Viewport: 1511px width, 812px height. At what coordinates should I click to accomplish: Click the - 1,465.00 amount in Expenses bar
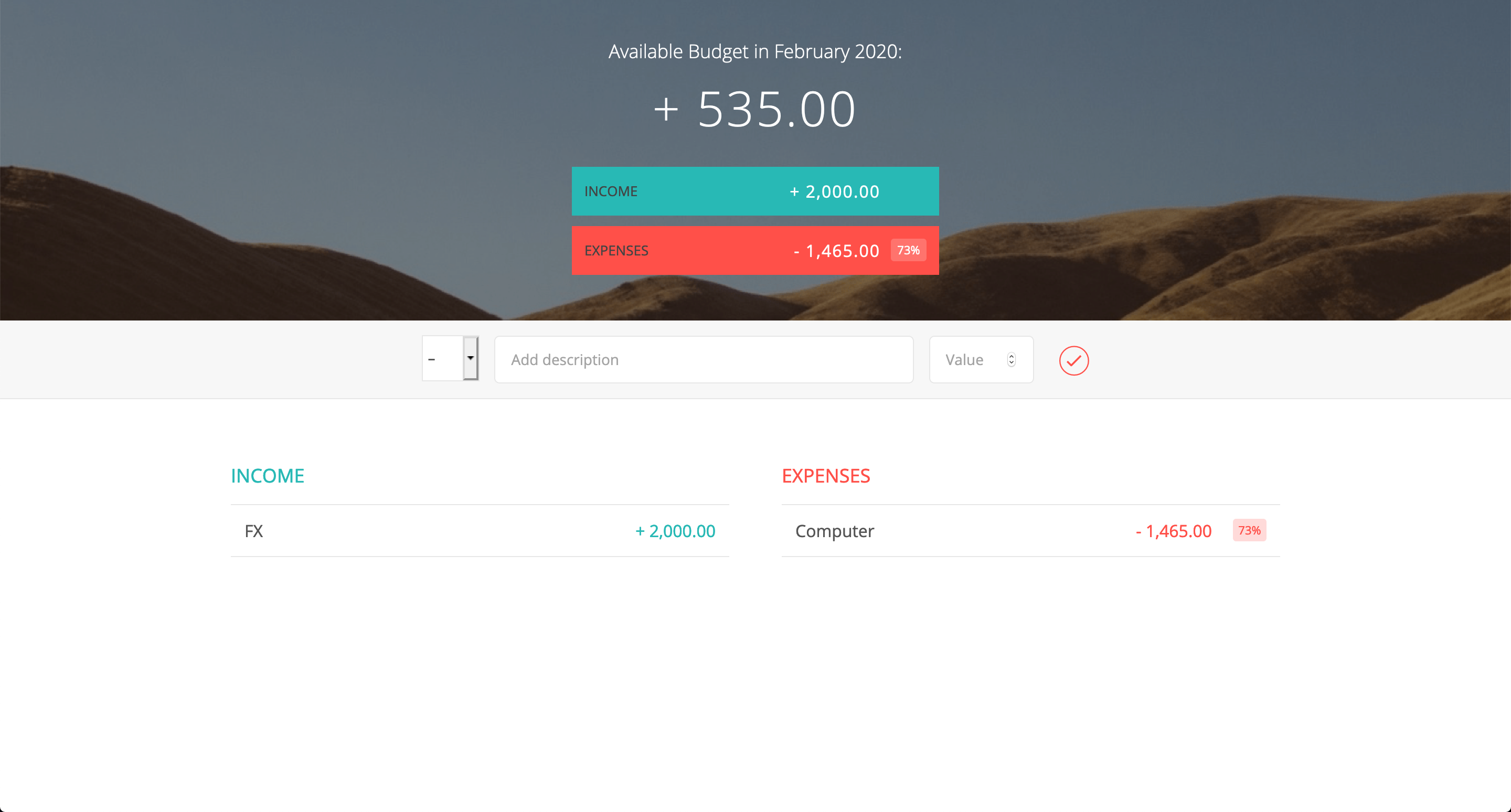point(836,251)
